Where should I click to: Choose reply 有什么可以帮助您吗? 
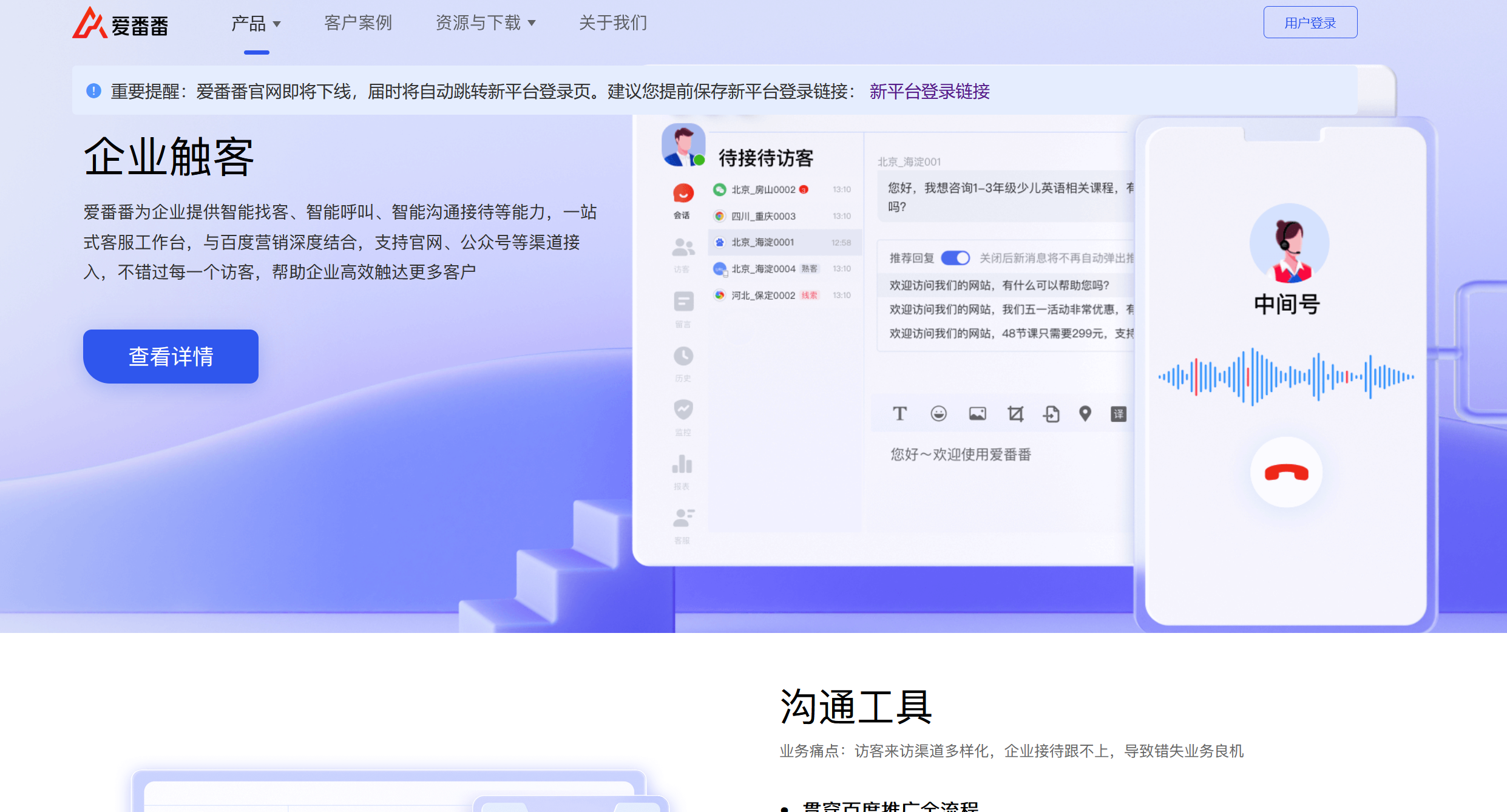click(999, 285)
